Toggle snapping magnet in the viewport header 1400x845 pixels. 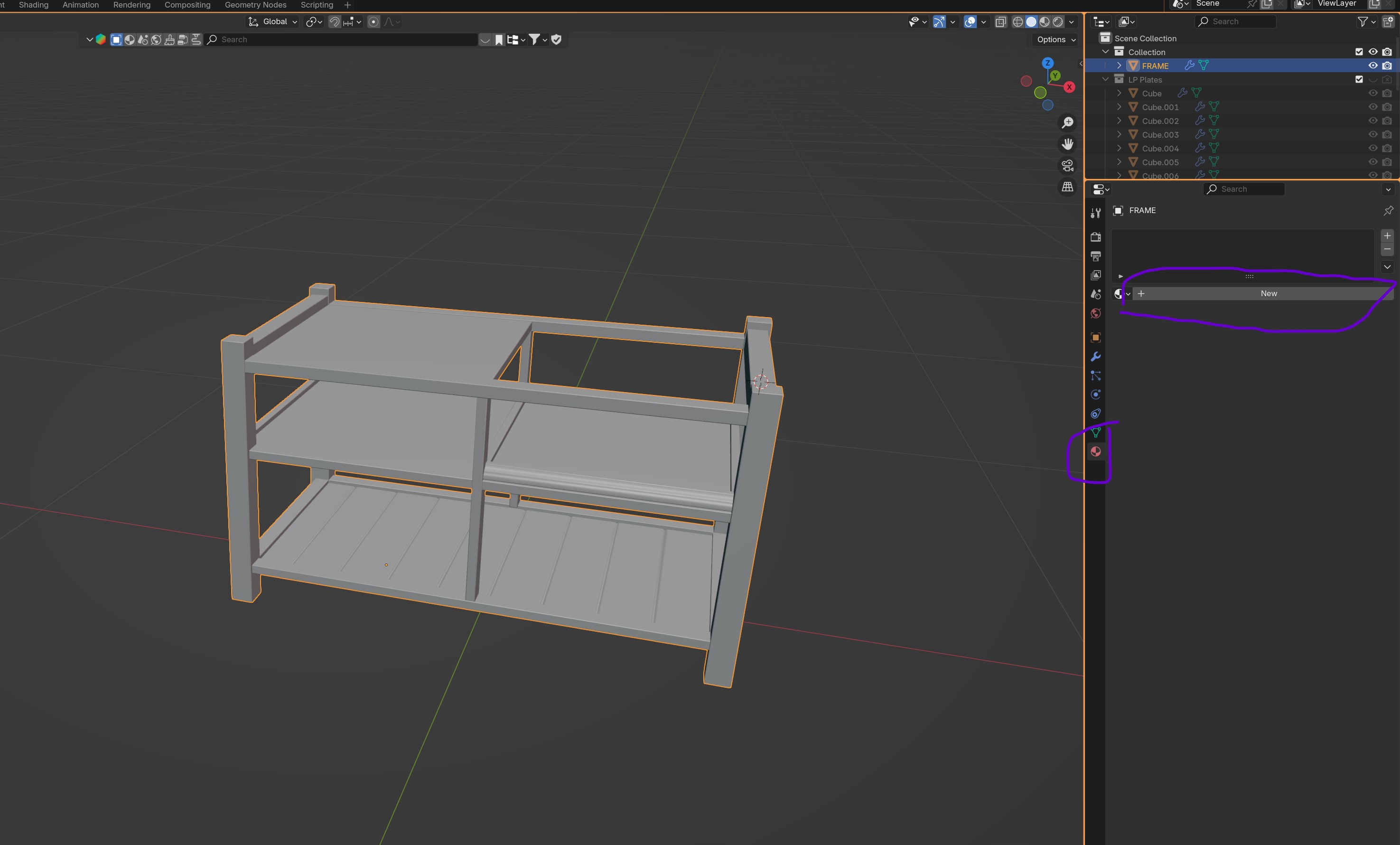click(335, 21)
